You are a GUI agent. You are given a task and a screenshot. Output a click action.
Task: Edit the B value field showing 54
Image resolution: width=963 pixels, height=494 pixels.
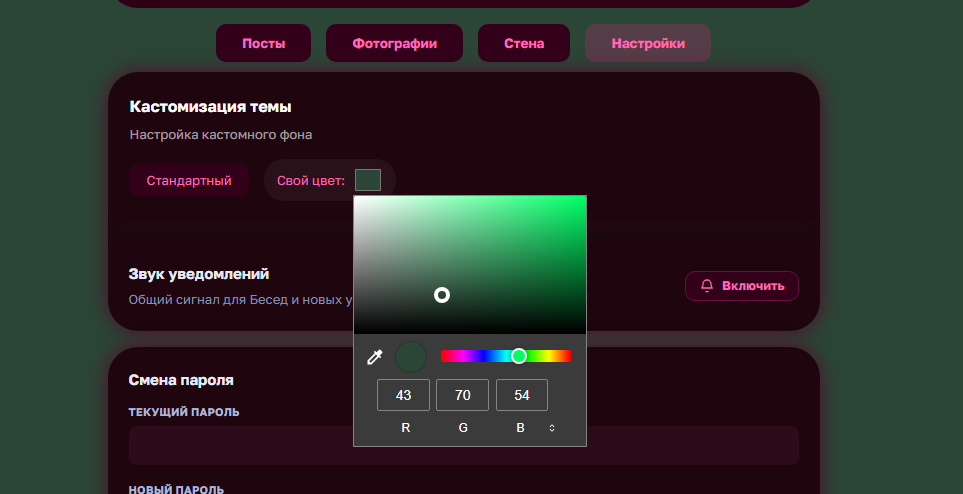(x=521, y=395)
